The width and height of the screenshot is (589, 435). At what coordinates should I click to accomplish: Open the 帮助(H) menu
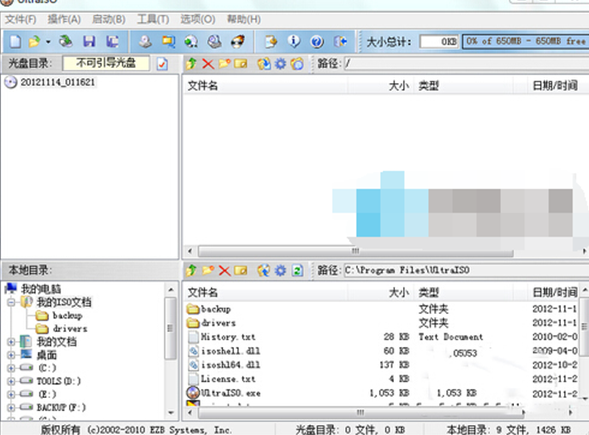coord(244,19)
